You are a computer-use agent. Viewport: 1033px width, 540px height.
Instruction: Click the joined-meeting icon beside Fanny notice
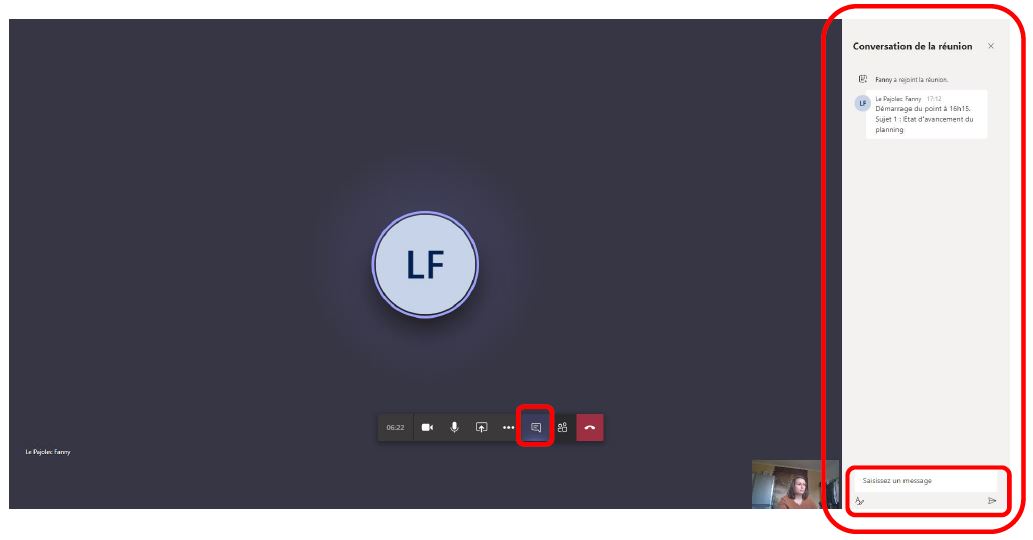862,79
